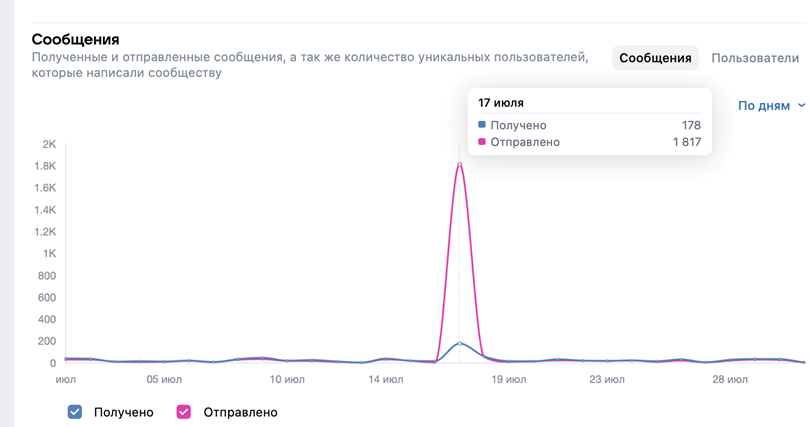Click the 17 июля tooltip header
810x427 pixels.
pos(501,103)
